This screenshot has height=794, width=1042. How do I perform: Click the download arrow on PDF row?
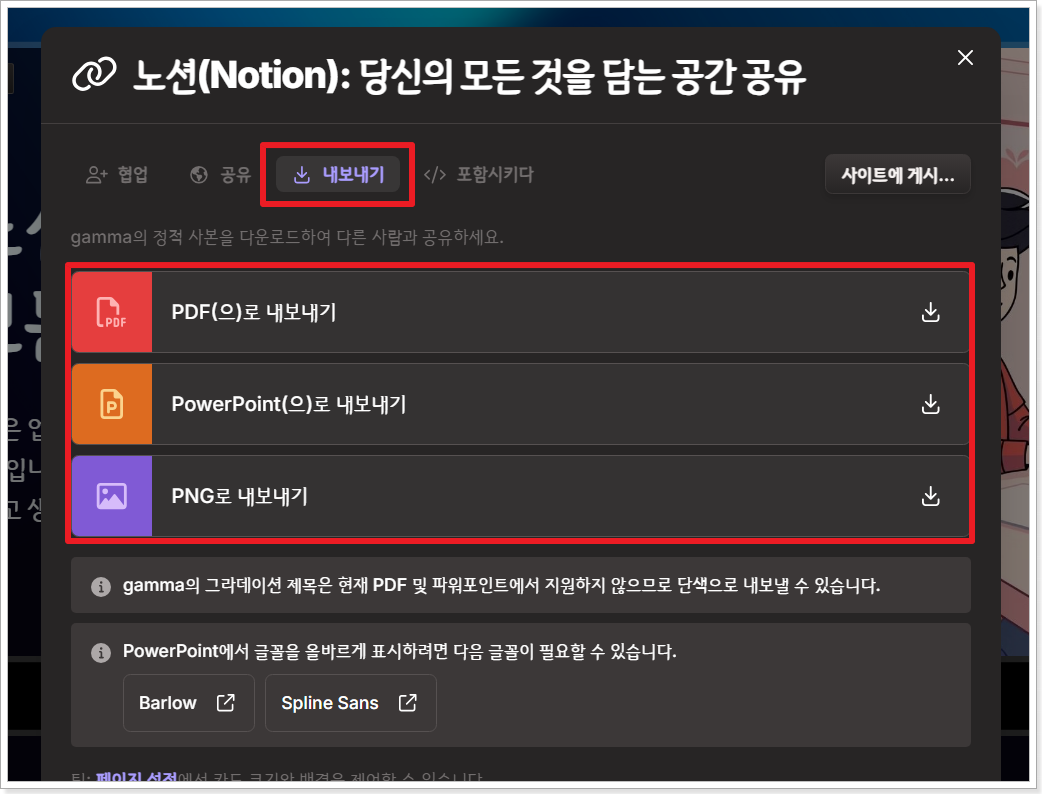tap(930, 312)
